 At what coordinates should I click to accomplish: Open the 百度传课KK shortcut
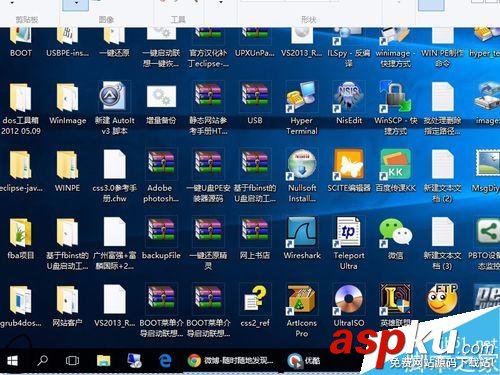(x=395, y=164)
